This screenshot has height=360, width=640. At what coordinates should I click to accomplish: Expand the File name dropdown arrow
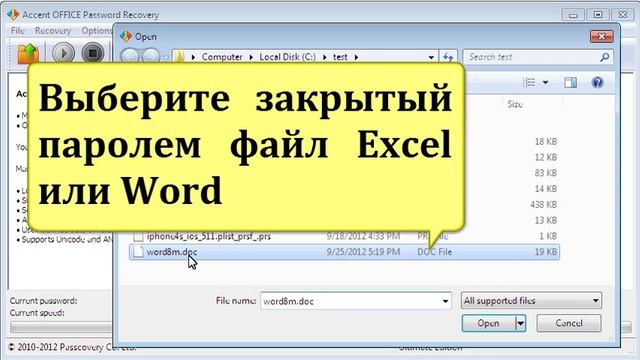point(445,302)
